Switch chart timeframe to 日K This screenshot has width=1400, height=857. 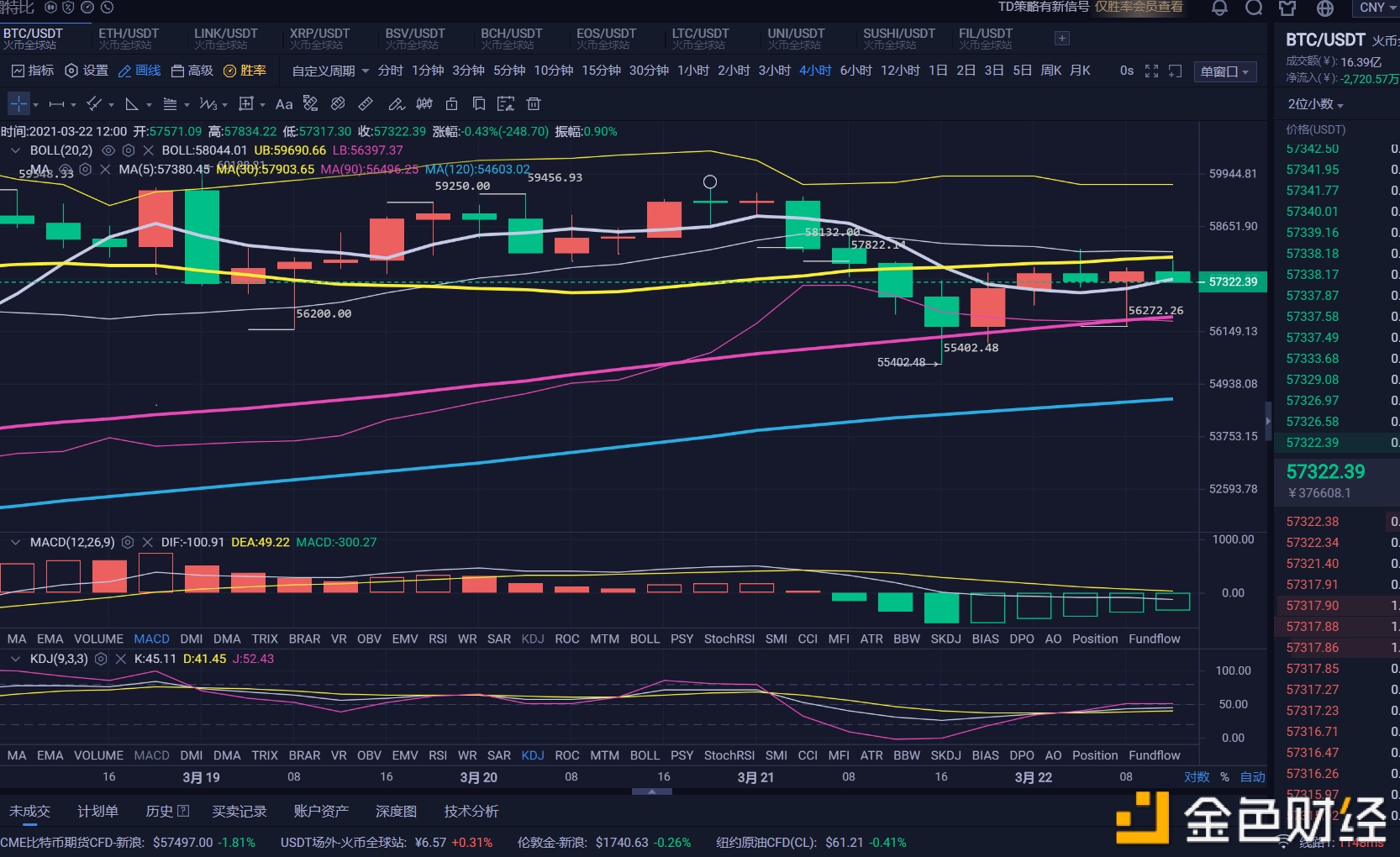938,71
